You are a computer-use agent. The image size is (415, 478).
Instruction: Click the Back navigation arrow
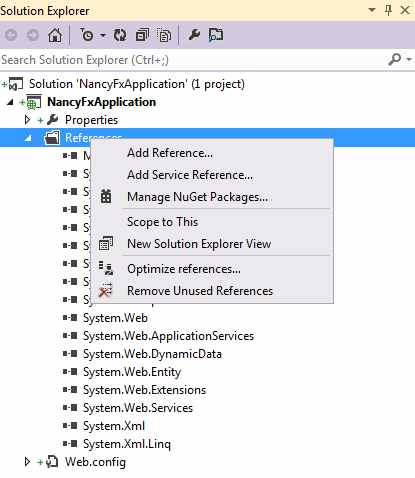click(11, 35)
